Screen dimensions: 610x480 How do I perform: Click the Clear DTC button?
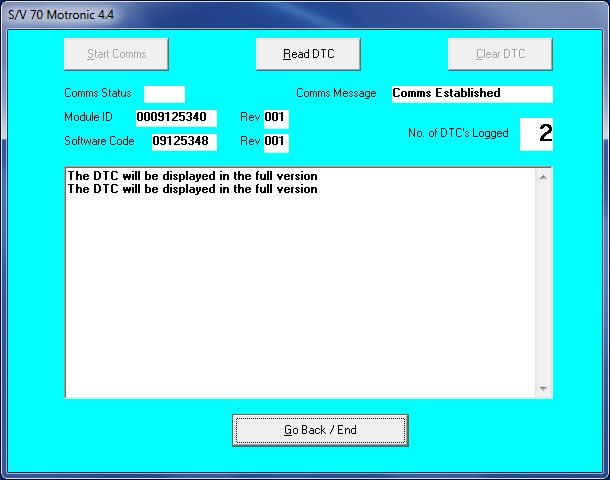pos(500,54)
